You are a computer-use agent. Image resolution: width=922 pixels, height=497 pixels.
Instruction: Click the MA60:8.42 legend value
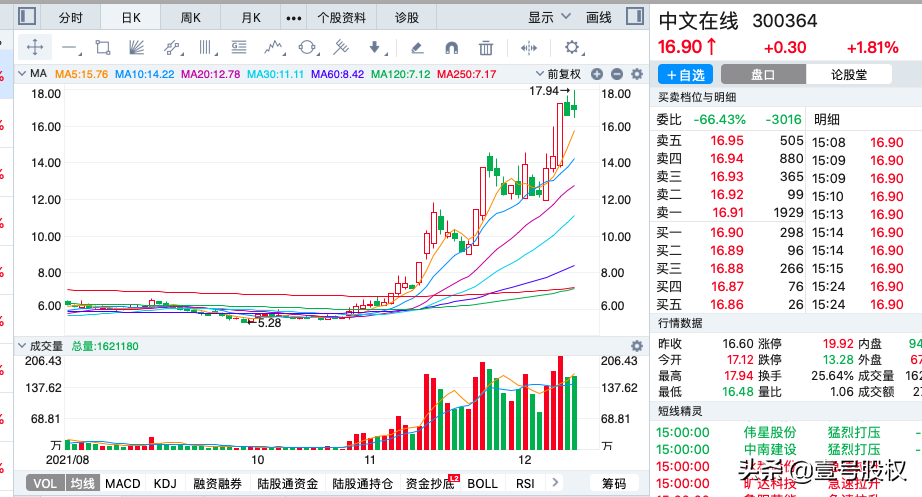338,75
